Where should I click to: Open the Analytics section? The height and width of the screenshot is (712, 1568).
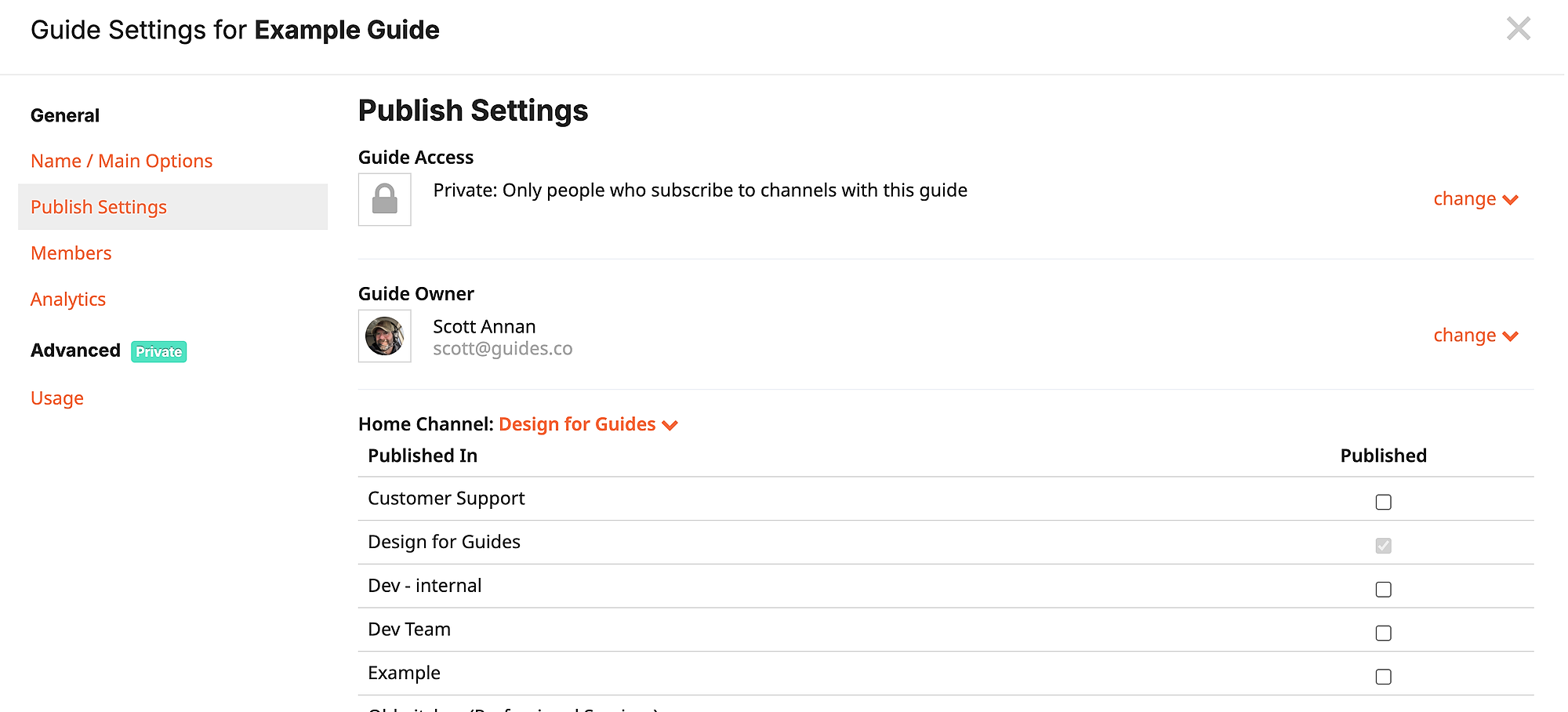[68, 300]
